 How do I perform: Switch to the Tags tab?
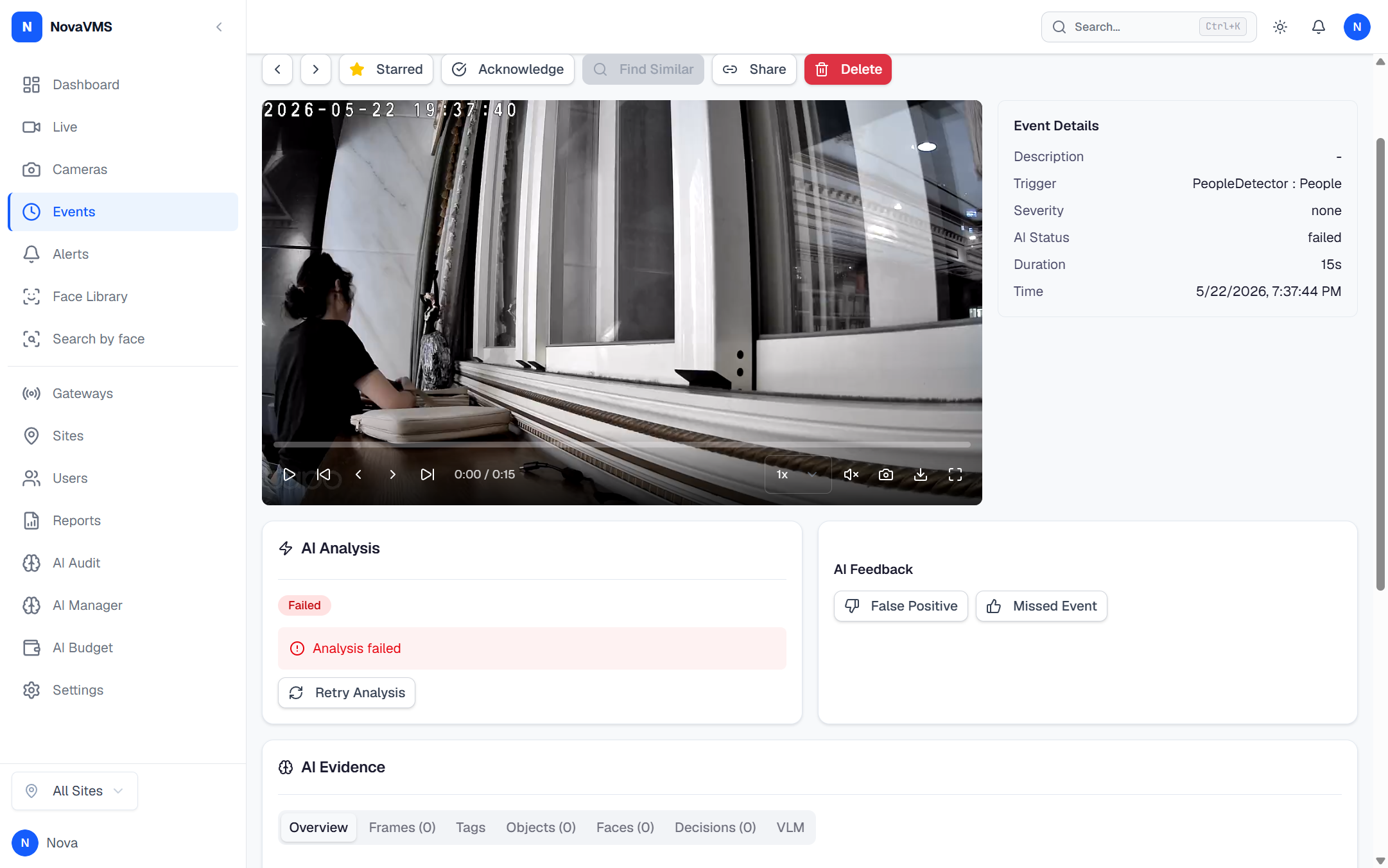pos(471,828)
